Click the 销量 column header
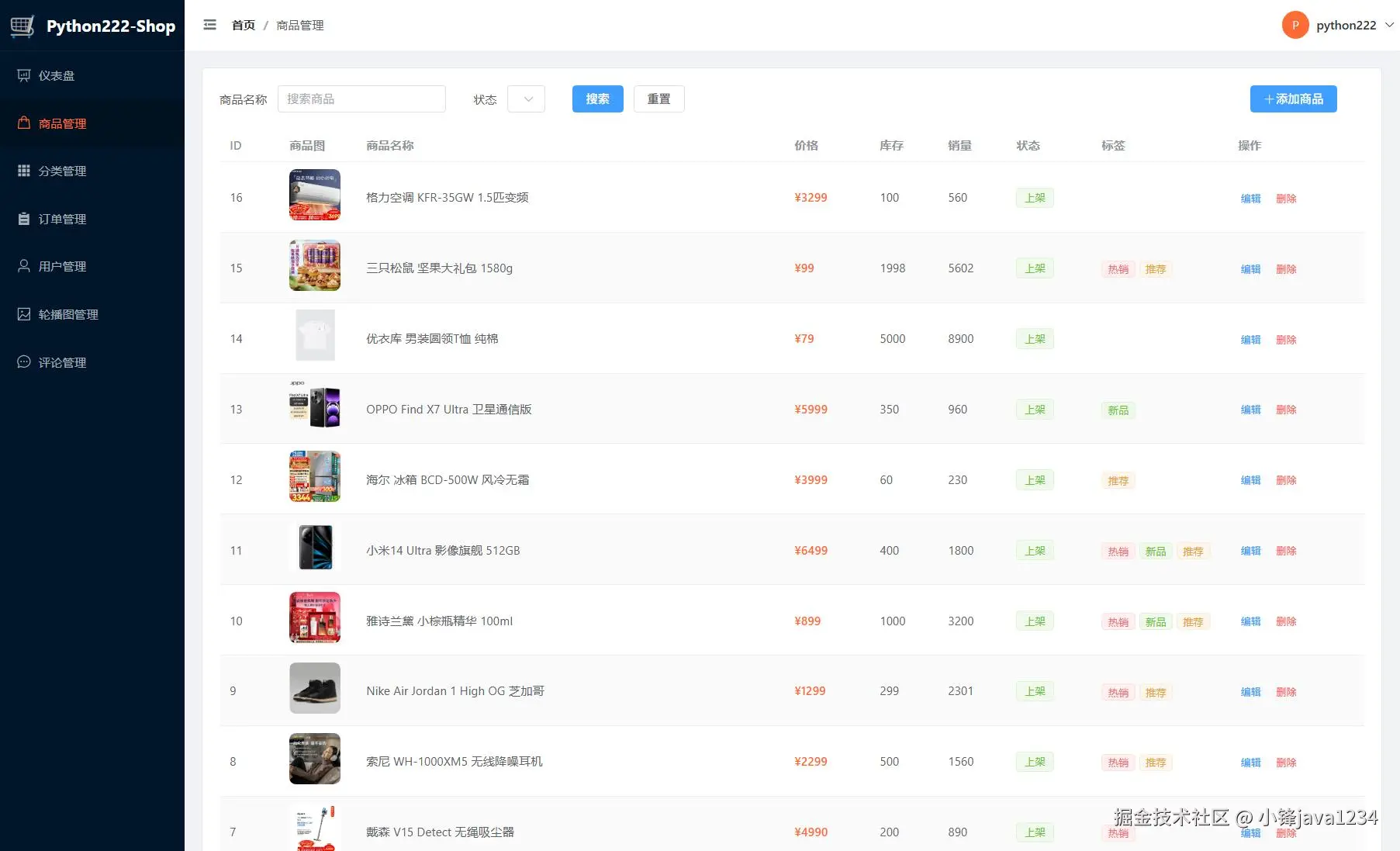This screenshot has width=1400, height=851. coord(960,146)
